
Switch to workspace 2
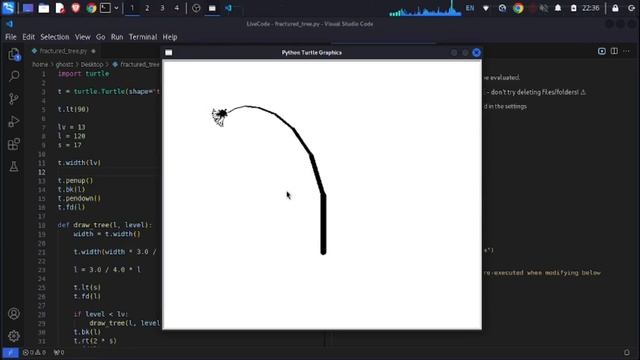(x=147, y=8)
